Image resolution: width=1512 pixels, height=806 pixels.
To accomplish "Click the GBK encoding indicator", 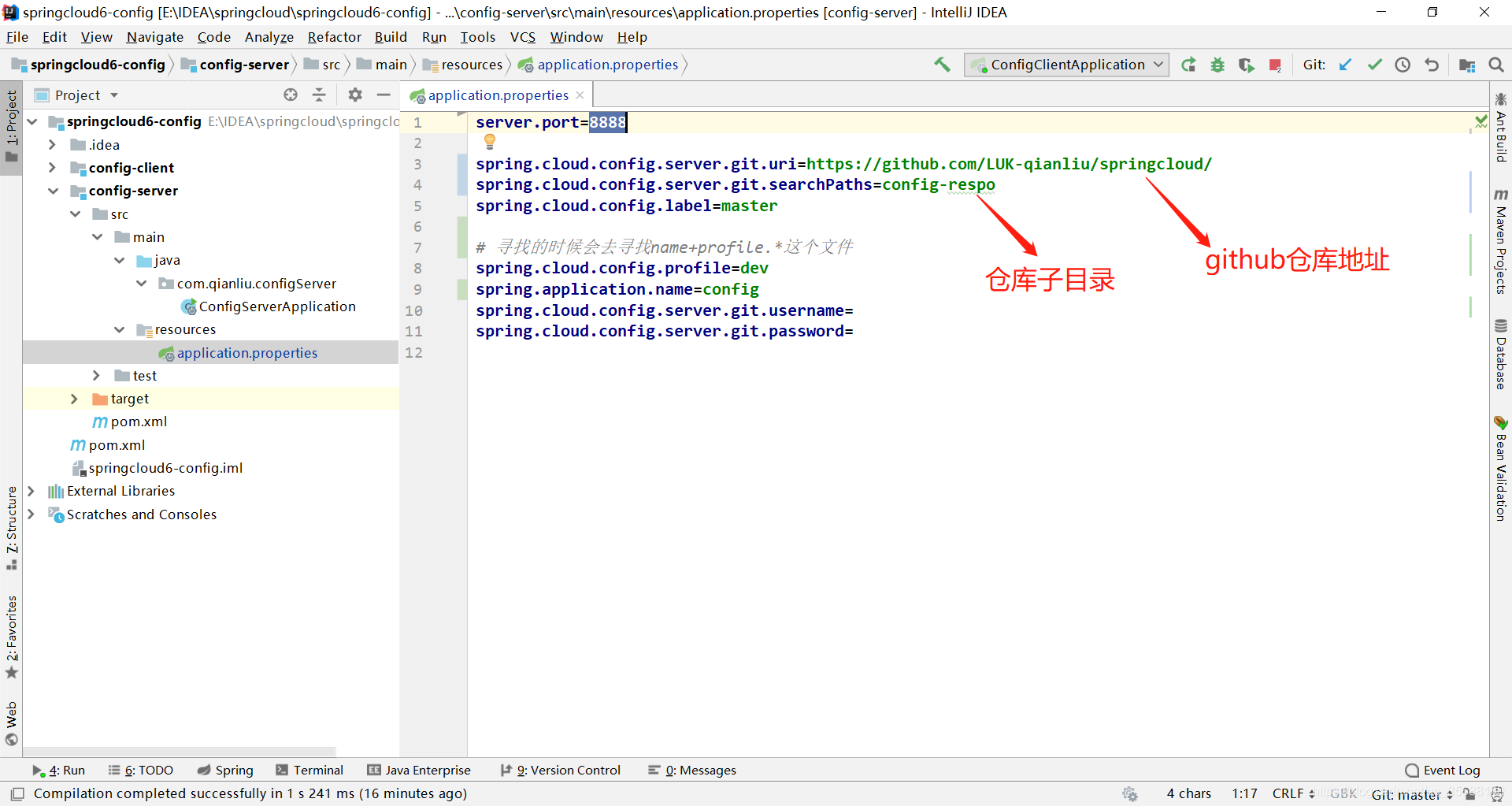I will 1343,793.
